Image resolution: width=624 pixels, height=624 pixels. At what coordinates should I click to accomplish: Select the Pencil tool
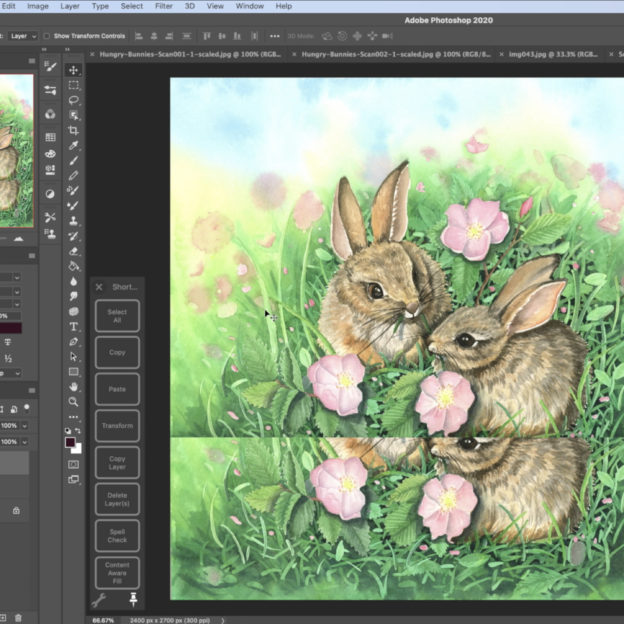(x=74, y=176)
